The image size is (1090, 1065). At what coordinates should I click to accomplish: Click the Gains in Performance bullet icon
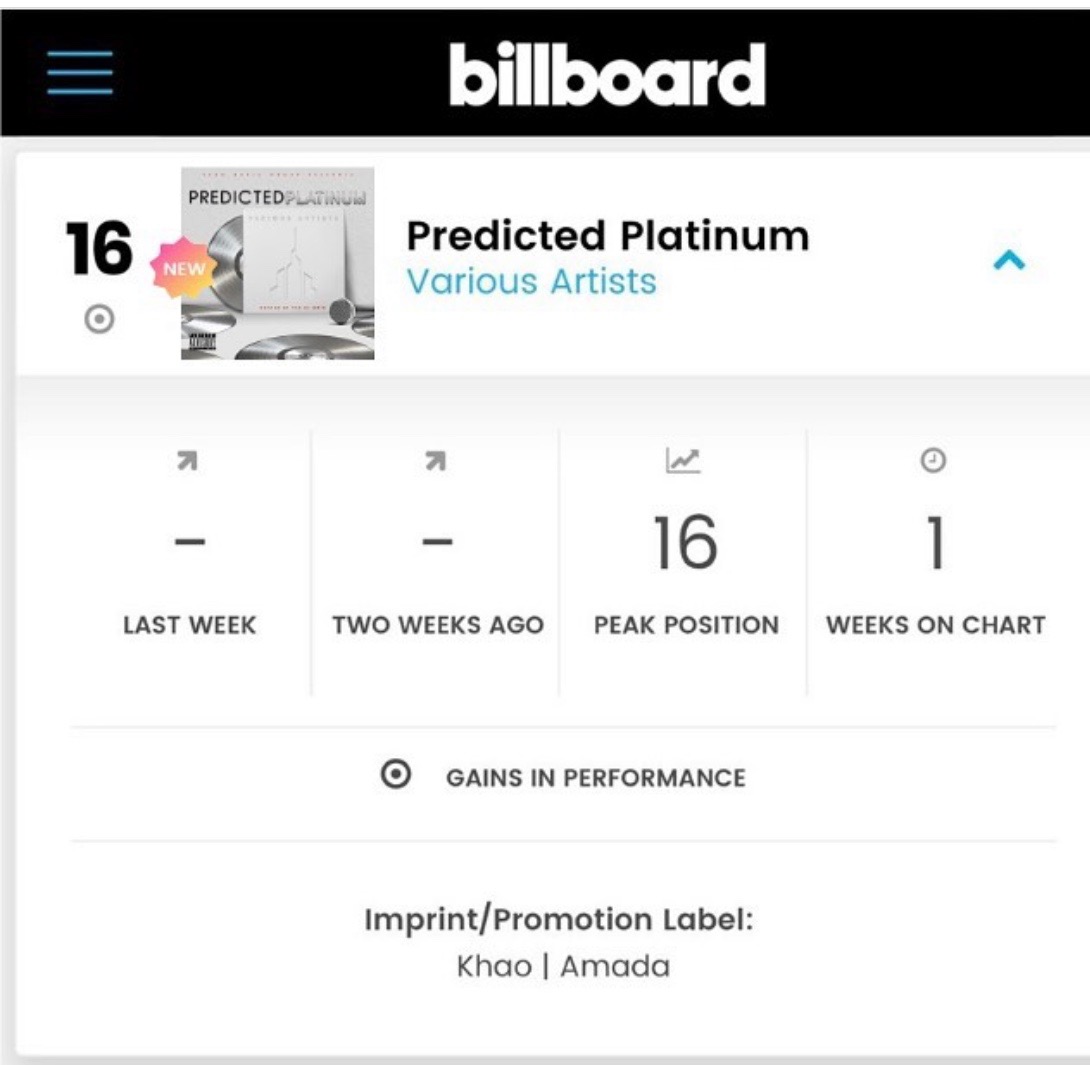396,775
